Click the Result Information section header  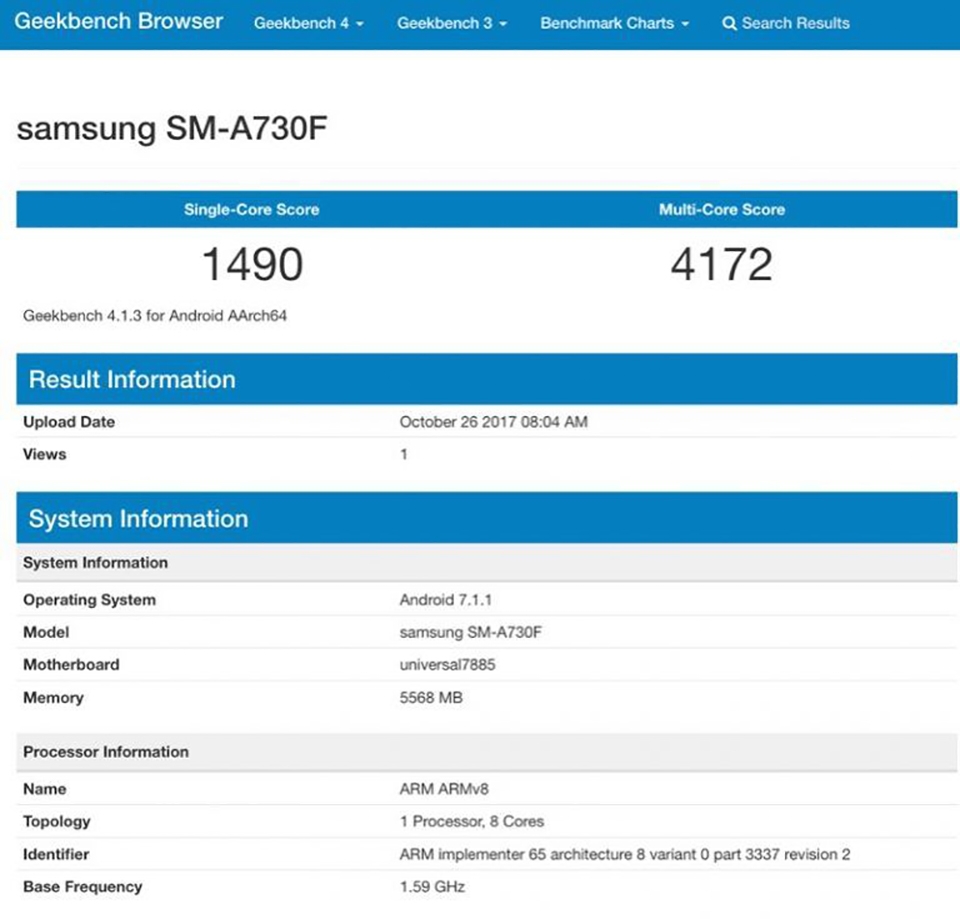(x=487, y=379)
